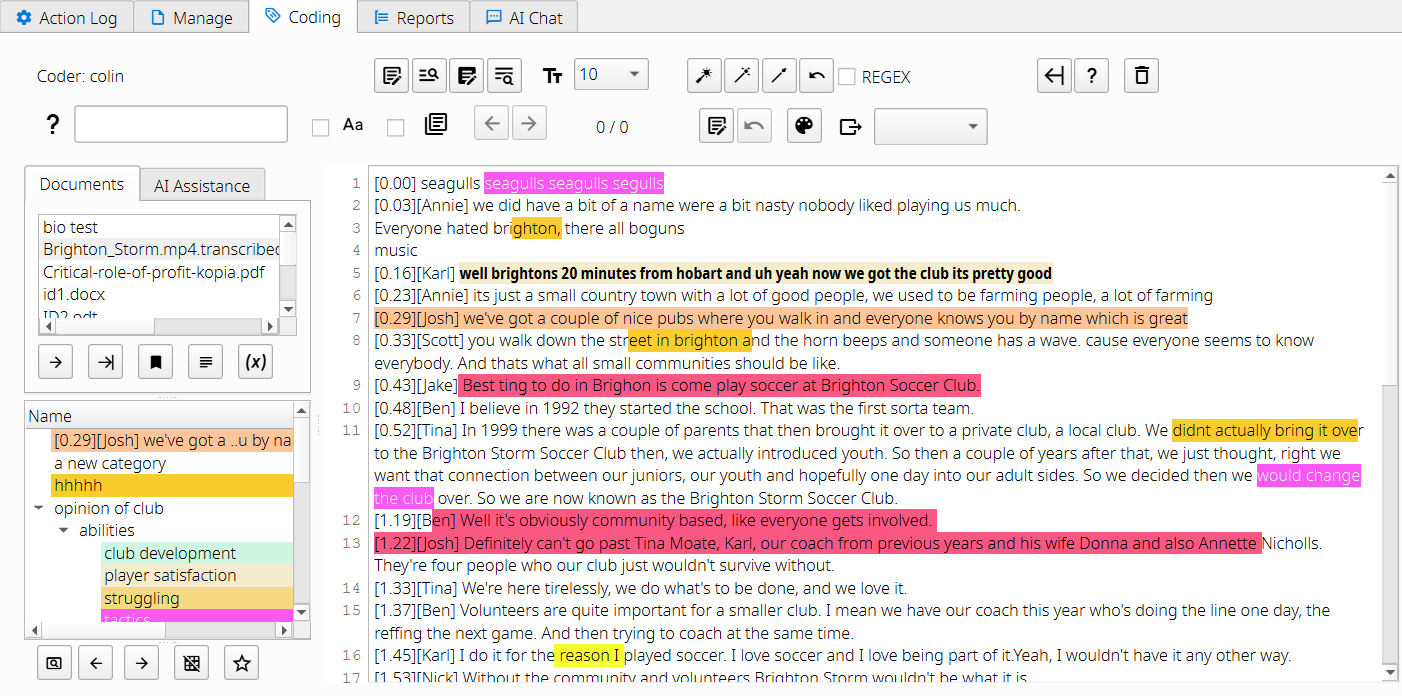
Task: Click the text lines icon under the file list
Action: (x=205, y=362)
